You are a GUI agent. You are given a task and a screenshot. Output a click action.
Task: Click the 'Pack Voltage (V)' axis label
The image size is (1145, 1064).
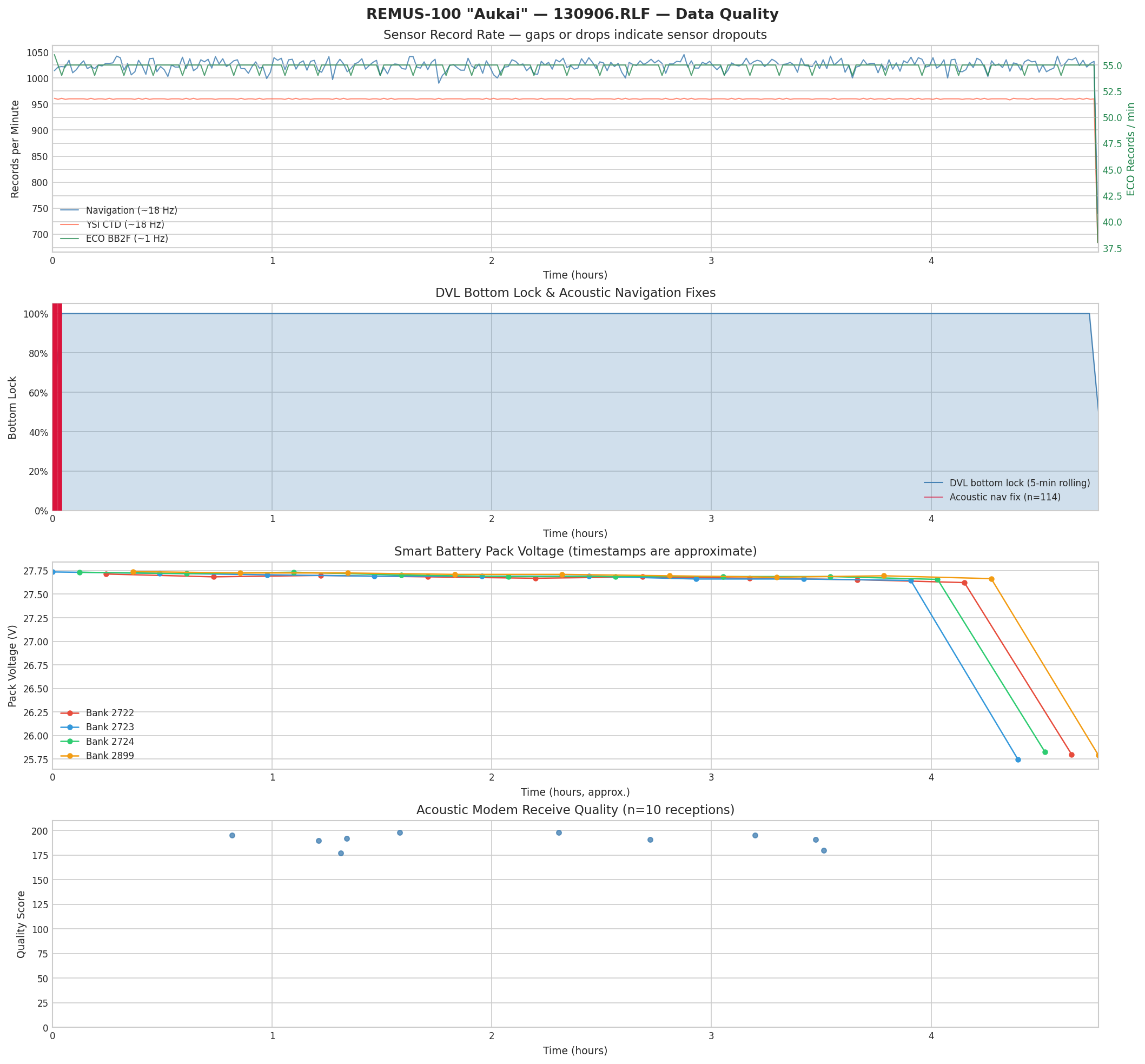[x=12, y=665]
